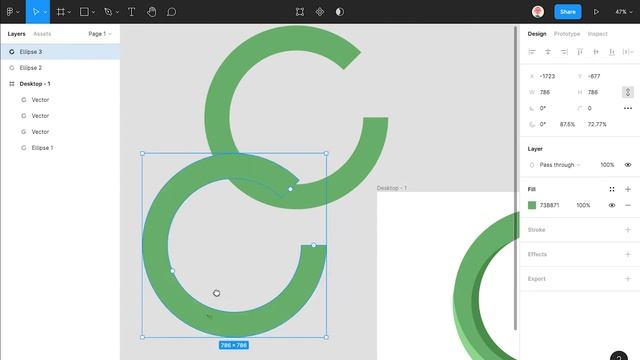Click the Align bottom icon
Viewport: 640px width, 360px height.
click(612, 52)
